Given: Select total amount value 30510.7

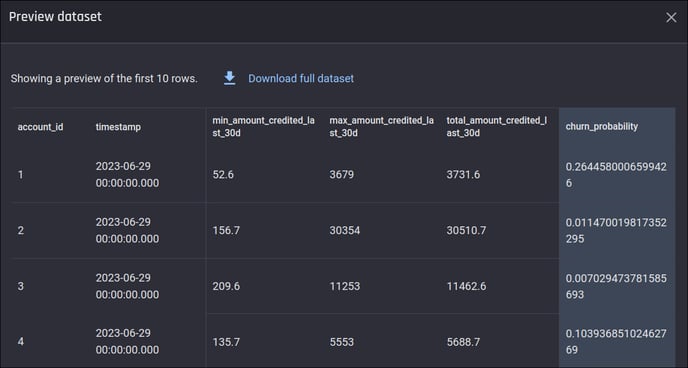Looking at the screenshot, I should point(466,230).
